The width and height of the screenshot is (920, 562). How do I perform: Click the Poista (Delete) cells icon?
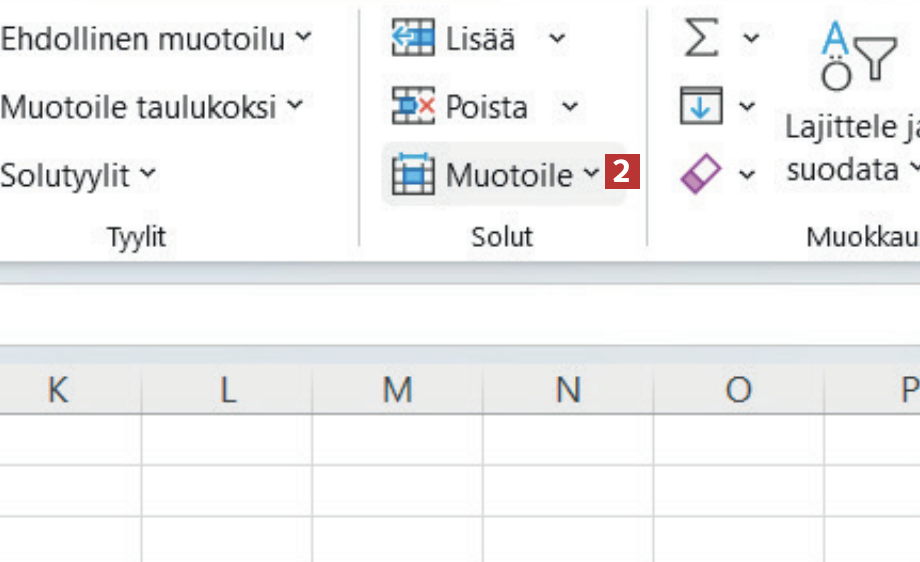point(412,106)
